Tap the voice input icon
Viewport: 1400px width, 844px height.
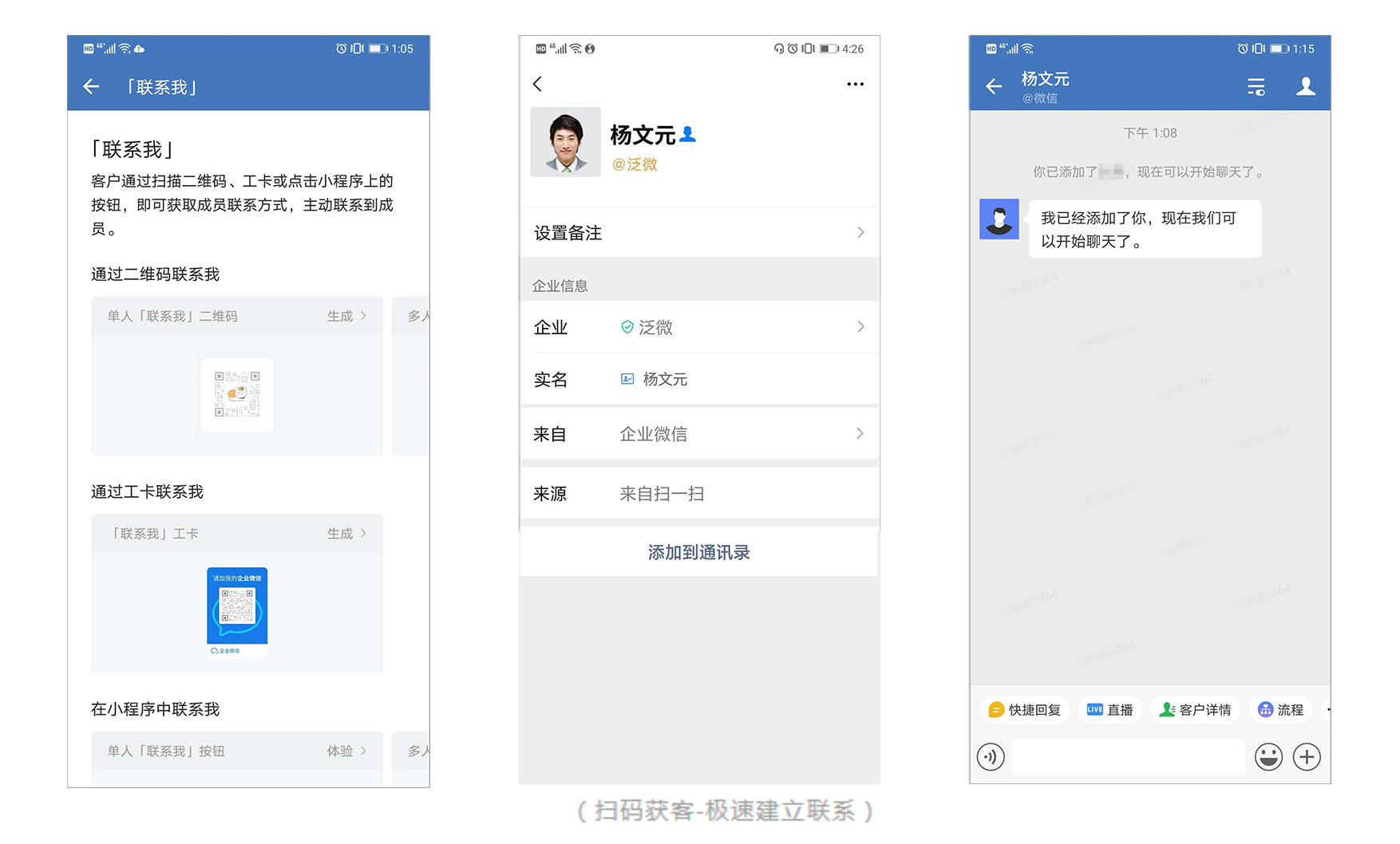tap(991, 756)
